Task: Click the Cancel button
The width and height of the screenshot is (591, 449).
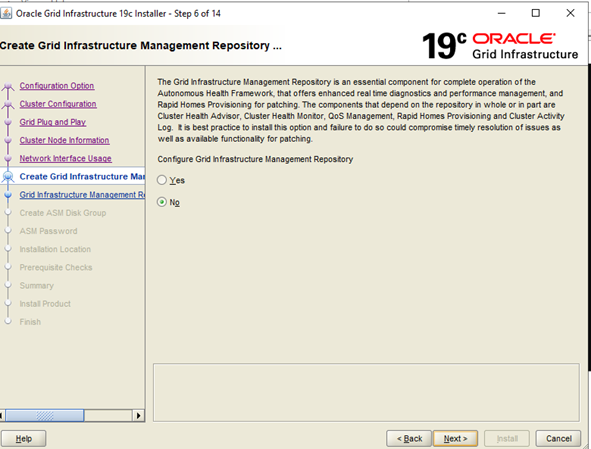Action: coord(558,438)
